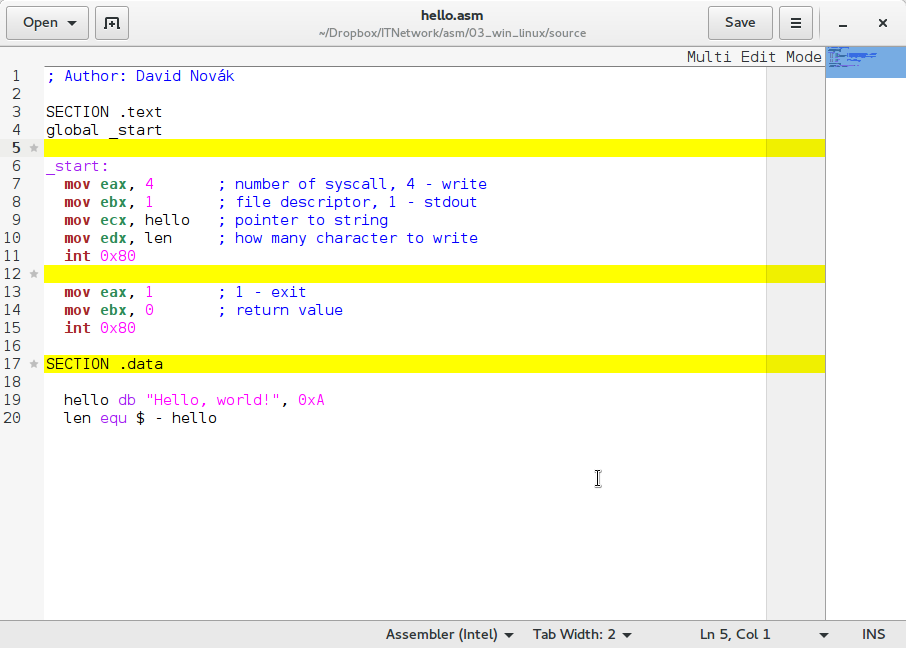Toggle the INS insert mode indicator
This screenshot has width=906, height=648.
pyautogui.click(x=873, y=634)
